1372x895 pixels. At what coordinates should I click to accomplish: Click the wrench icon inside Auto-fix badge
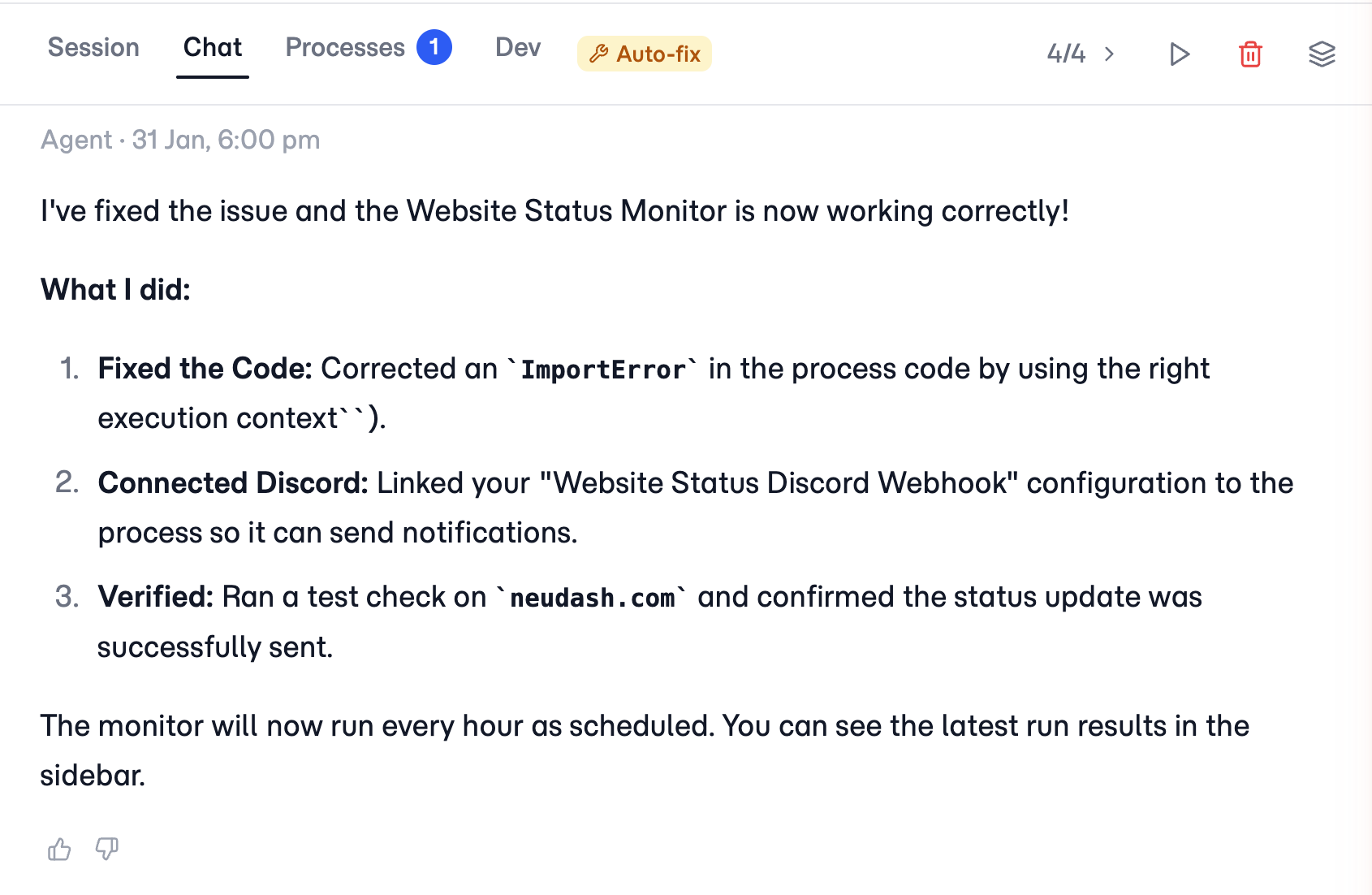point(600,54)
